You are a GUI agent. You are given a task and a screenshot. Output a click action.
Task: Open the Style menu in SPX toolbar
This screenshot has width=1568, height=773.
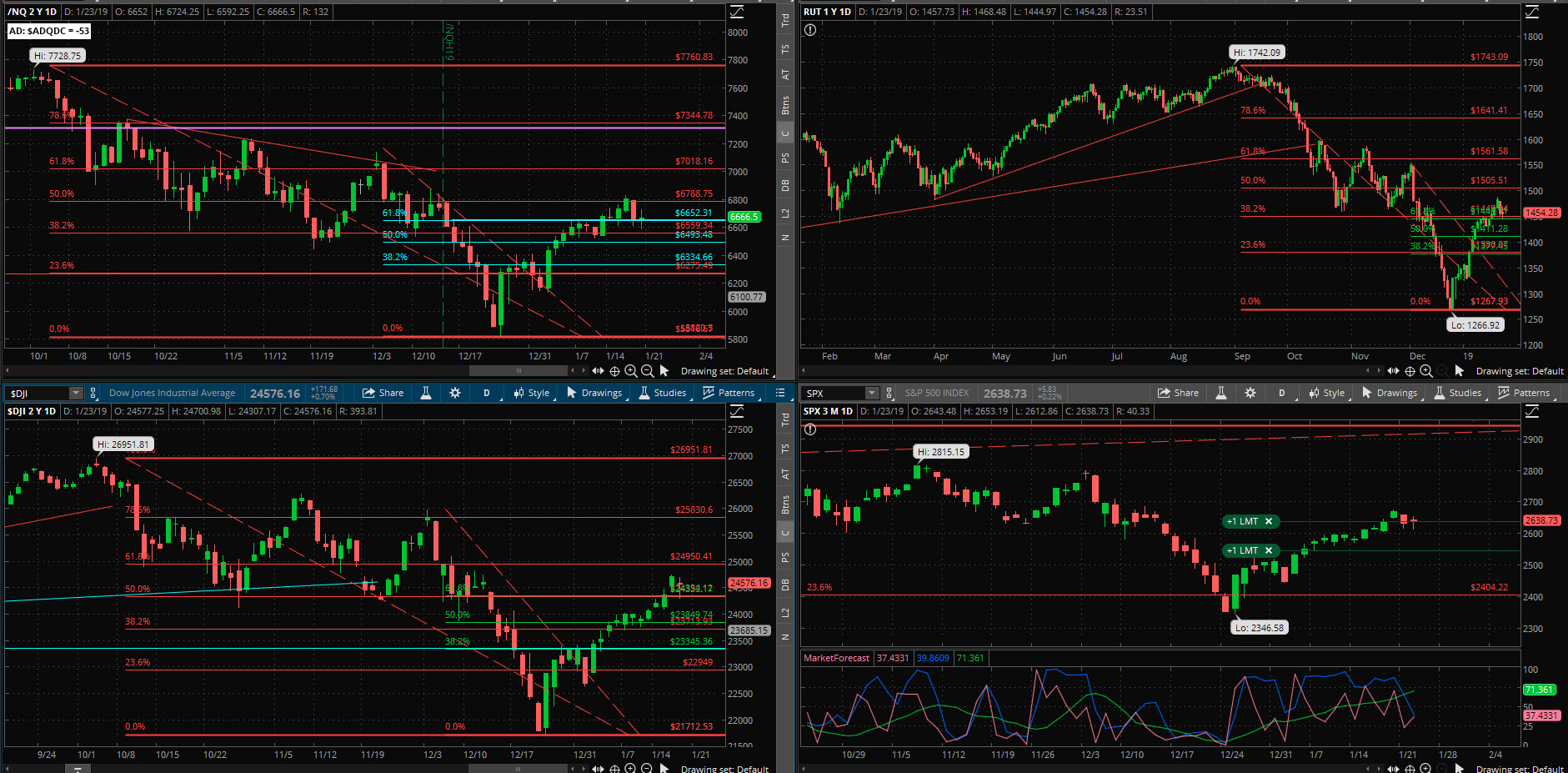tap(1327, 393)
